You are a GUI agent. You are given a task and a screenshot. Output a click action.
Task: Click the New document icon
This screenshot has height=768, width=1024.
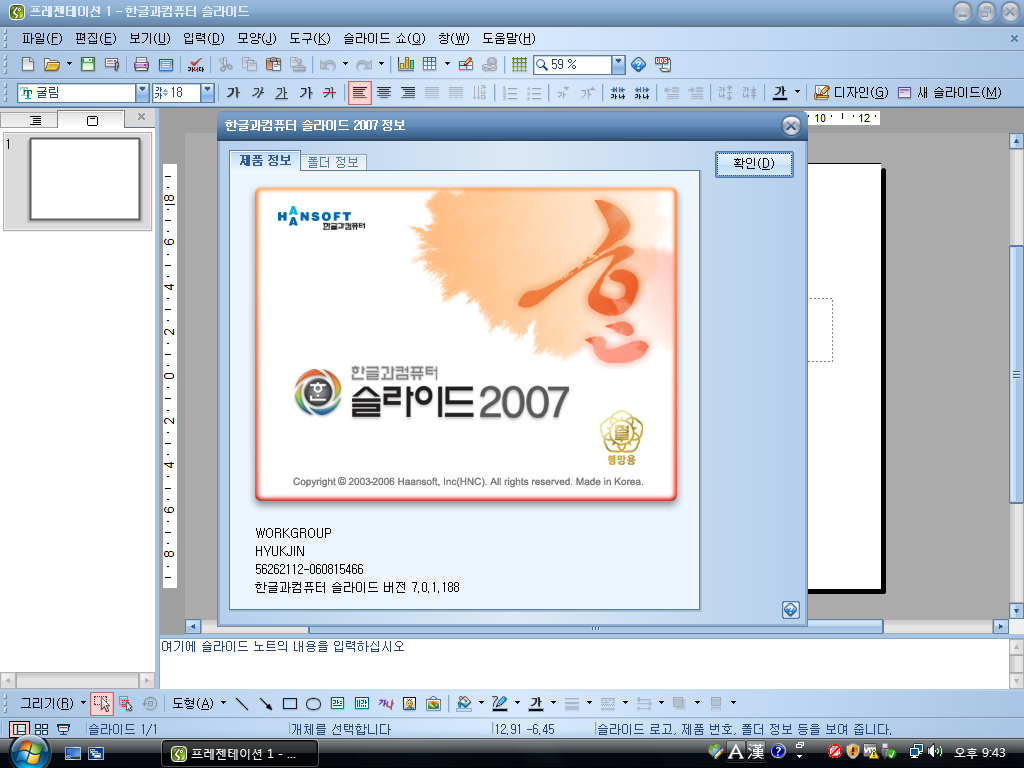point(28,64)
